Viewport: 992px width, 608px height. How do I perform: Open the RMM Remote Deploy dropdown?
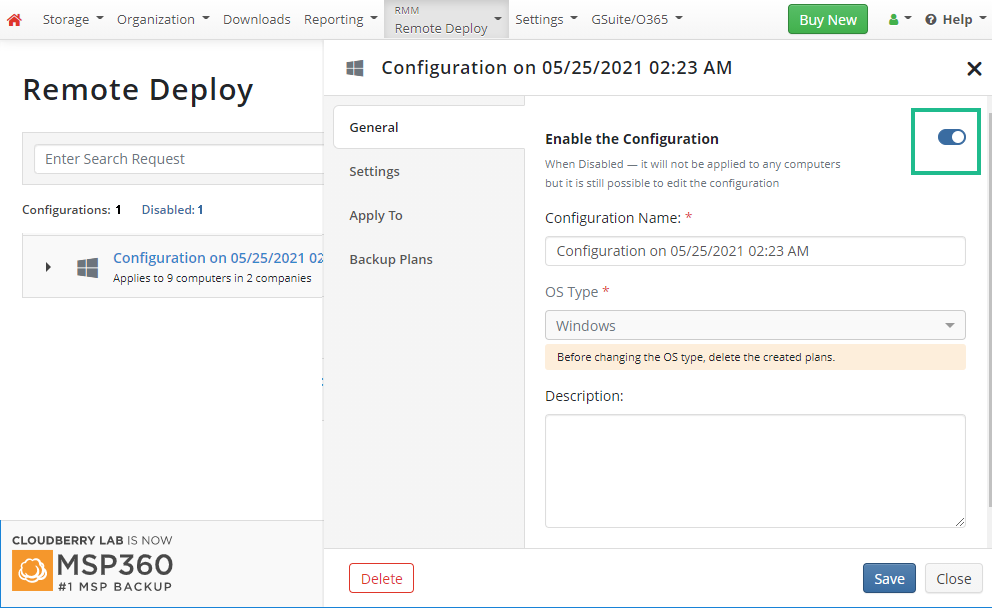coord(447,20)
